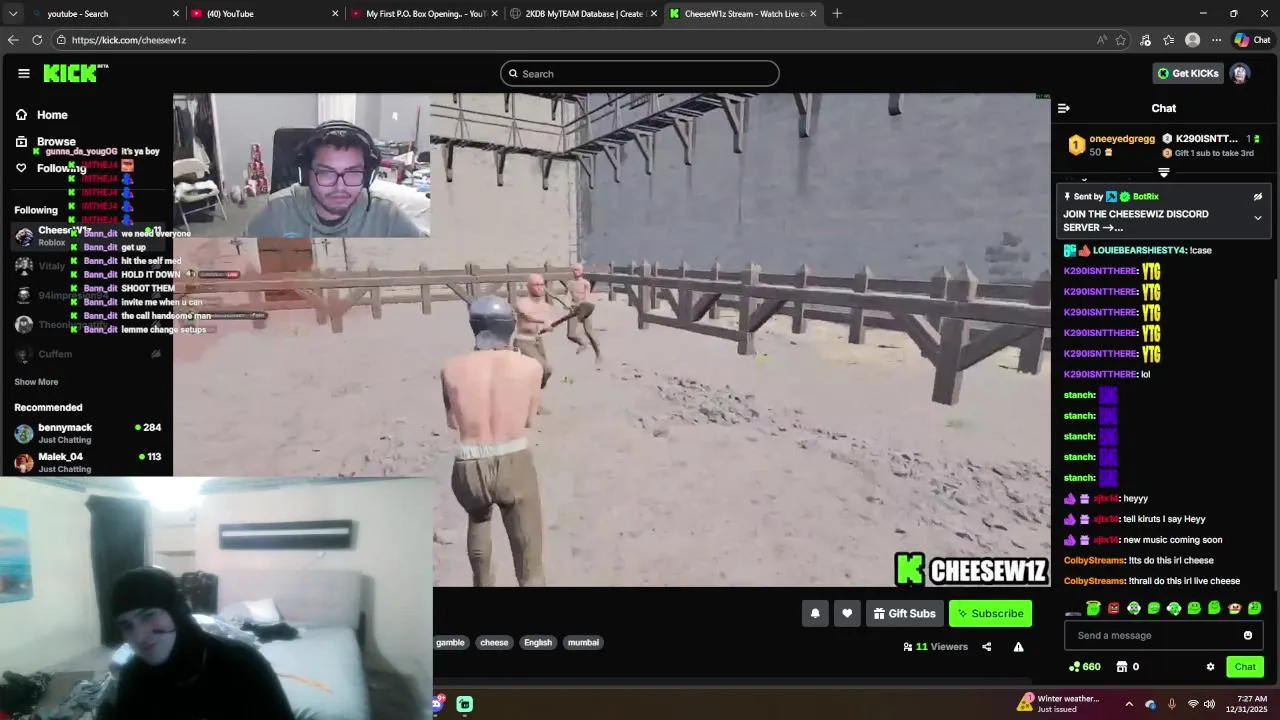The image size is (1280, 720).
Task: Click the Kick search field
Action: click(640, 74)
